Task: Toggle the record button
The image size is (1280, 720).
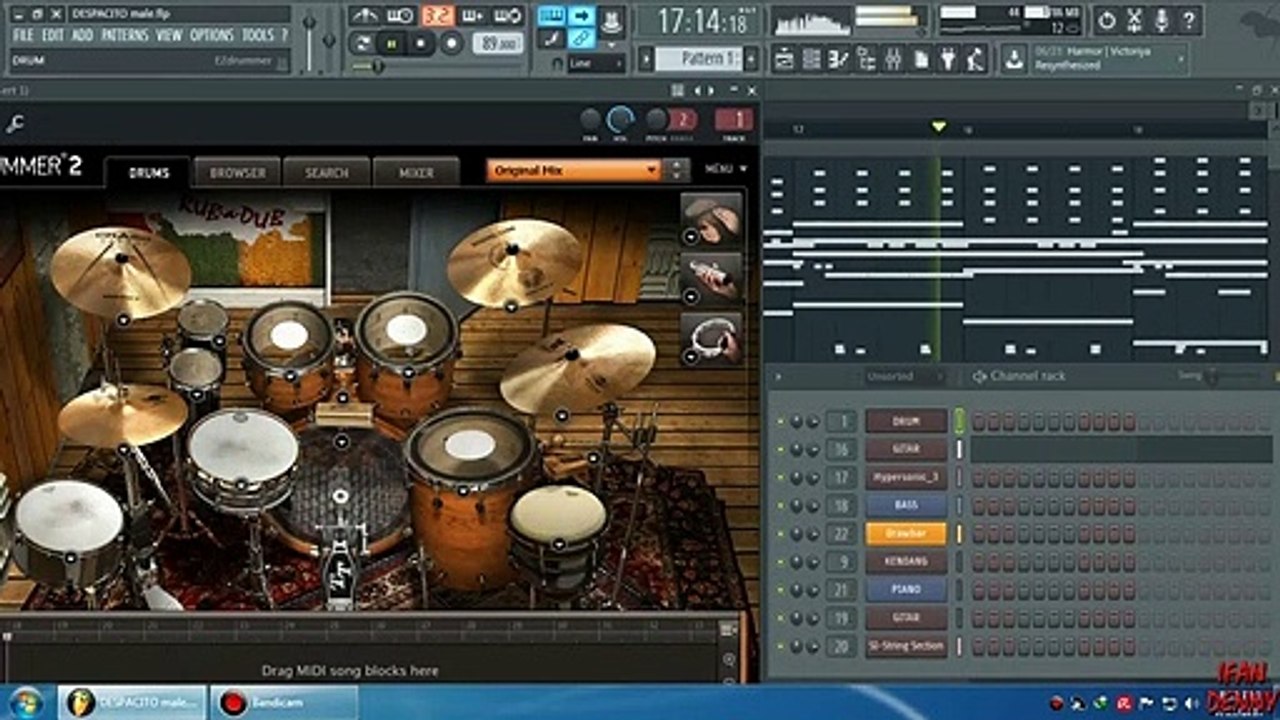Action: 453,43
